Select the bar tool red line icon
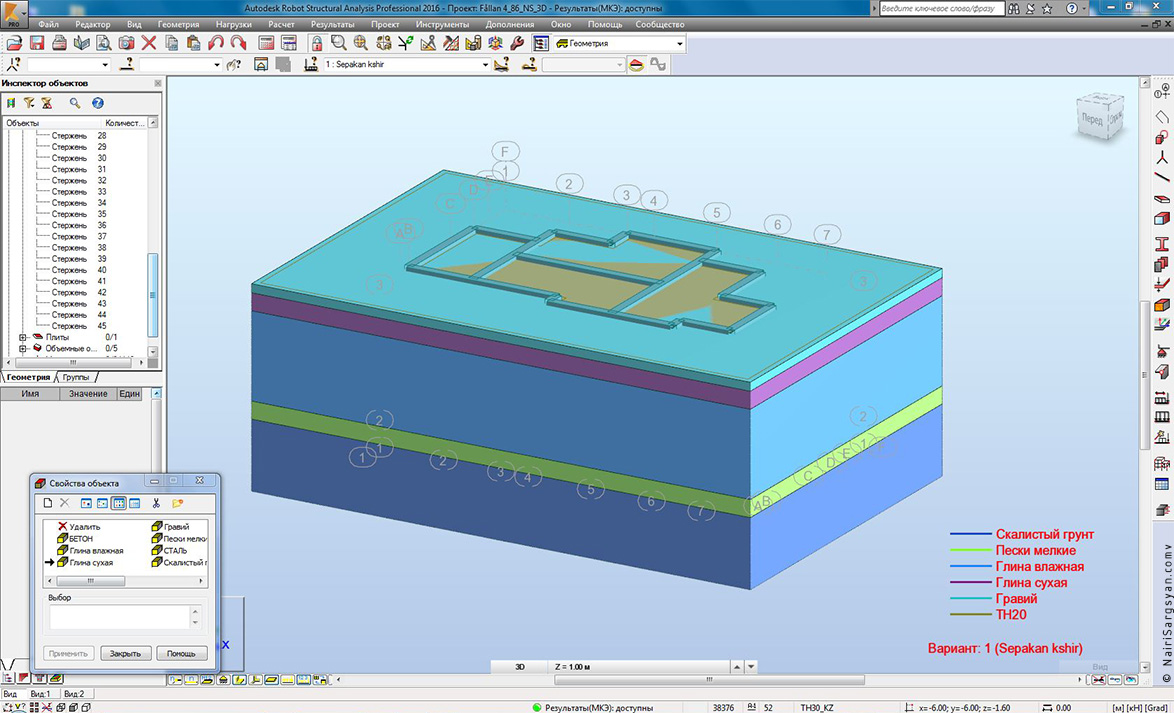This screenshot has width=1174, height=713. [x=1162, y=178]
